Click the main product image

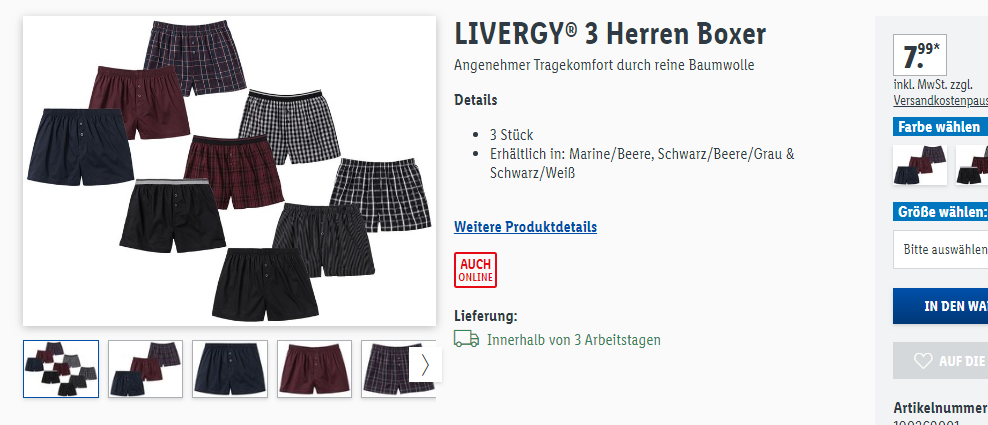(229, 171)
